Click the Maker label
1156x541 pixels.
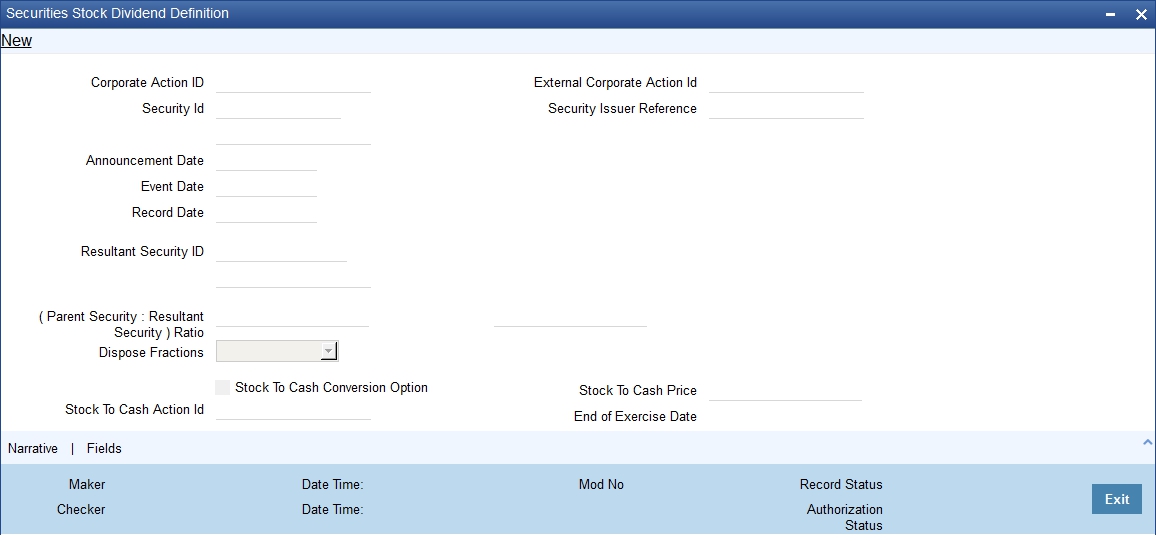click(x=87, y=484)
